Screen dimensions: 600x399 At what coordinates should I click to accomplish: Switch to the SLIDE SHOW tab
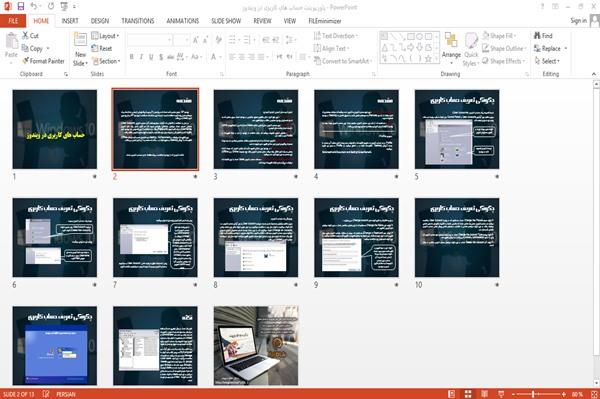point(226,21)
